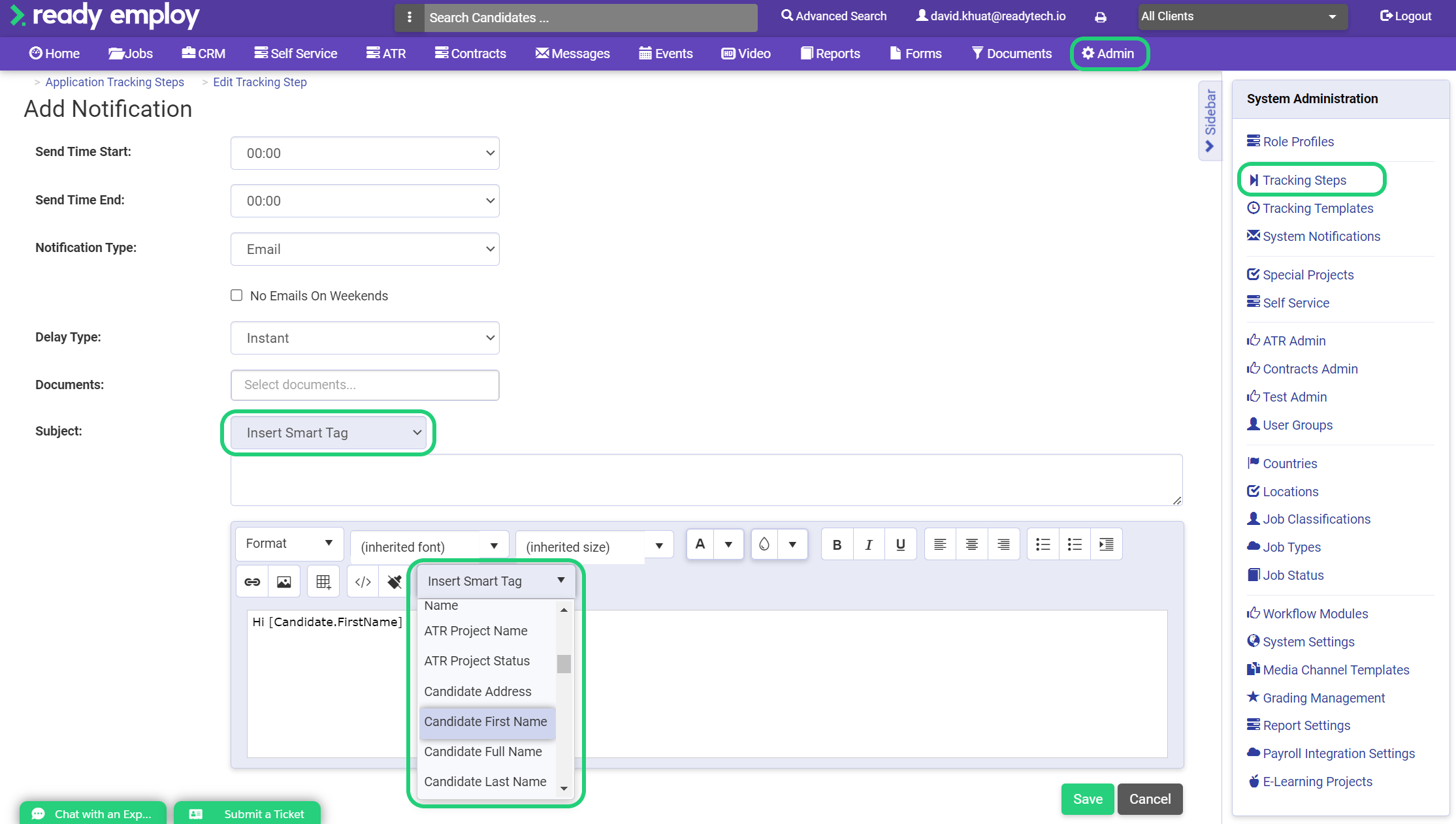Align text left in editor

point(940,545)
